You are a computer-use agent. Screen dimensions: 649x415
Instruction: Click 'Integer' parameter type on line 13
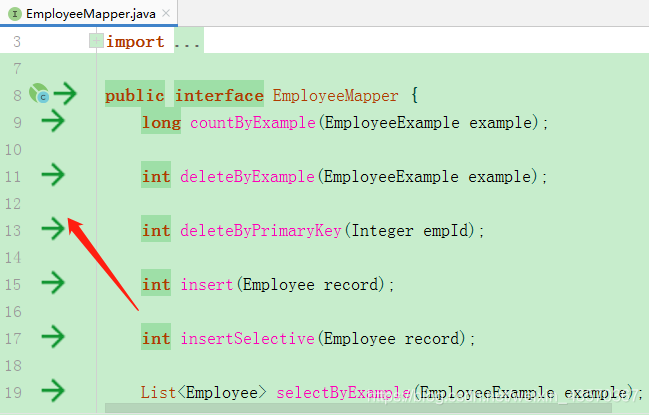pos(382,230)
